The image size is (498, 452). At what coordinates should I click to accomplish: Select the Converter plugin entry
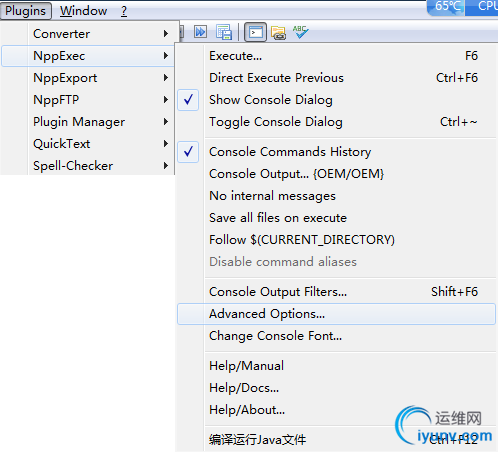(88, 34)
